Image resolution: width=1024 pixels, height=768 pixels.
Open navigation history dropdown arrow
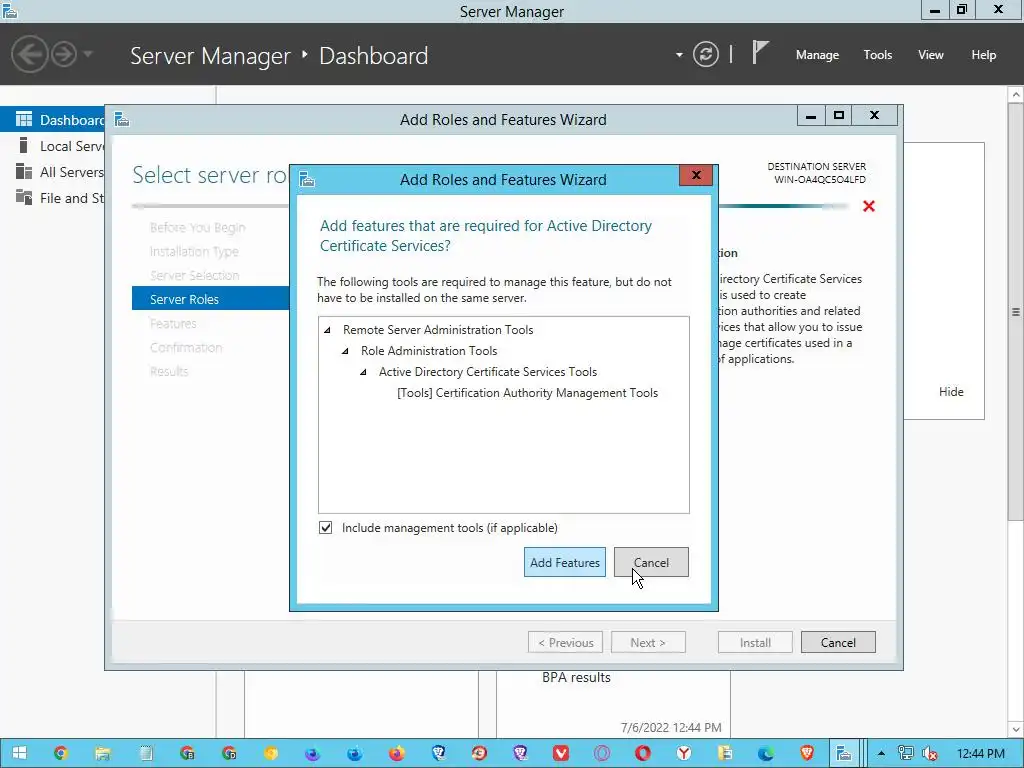pos(88,54)
